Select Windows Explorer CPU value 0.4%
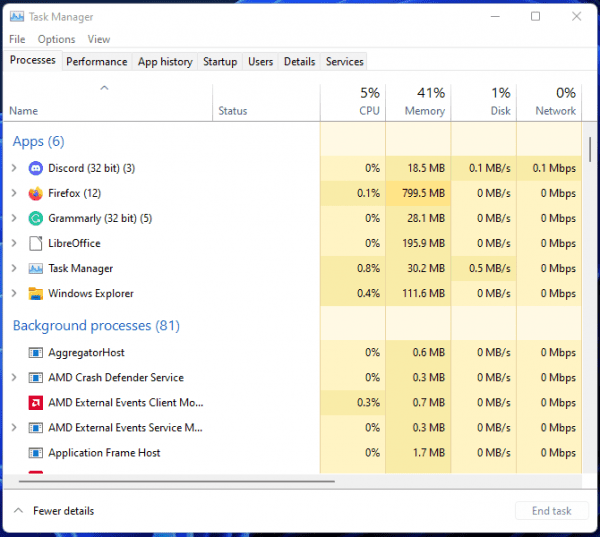Image resolution: width=600 pixels, height=537 pixels. pos(368,294)
